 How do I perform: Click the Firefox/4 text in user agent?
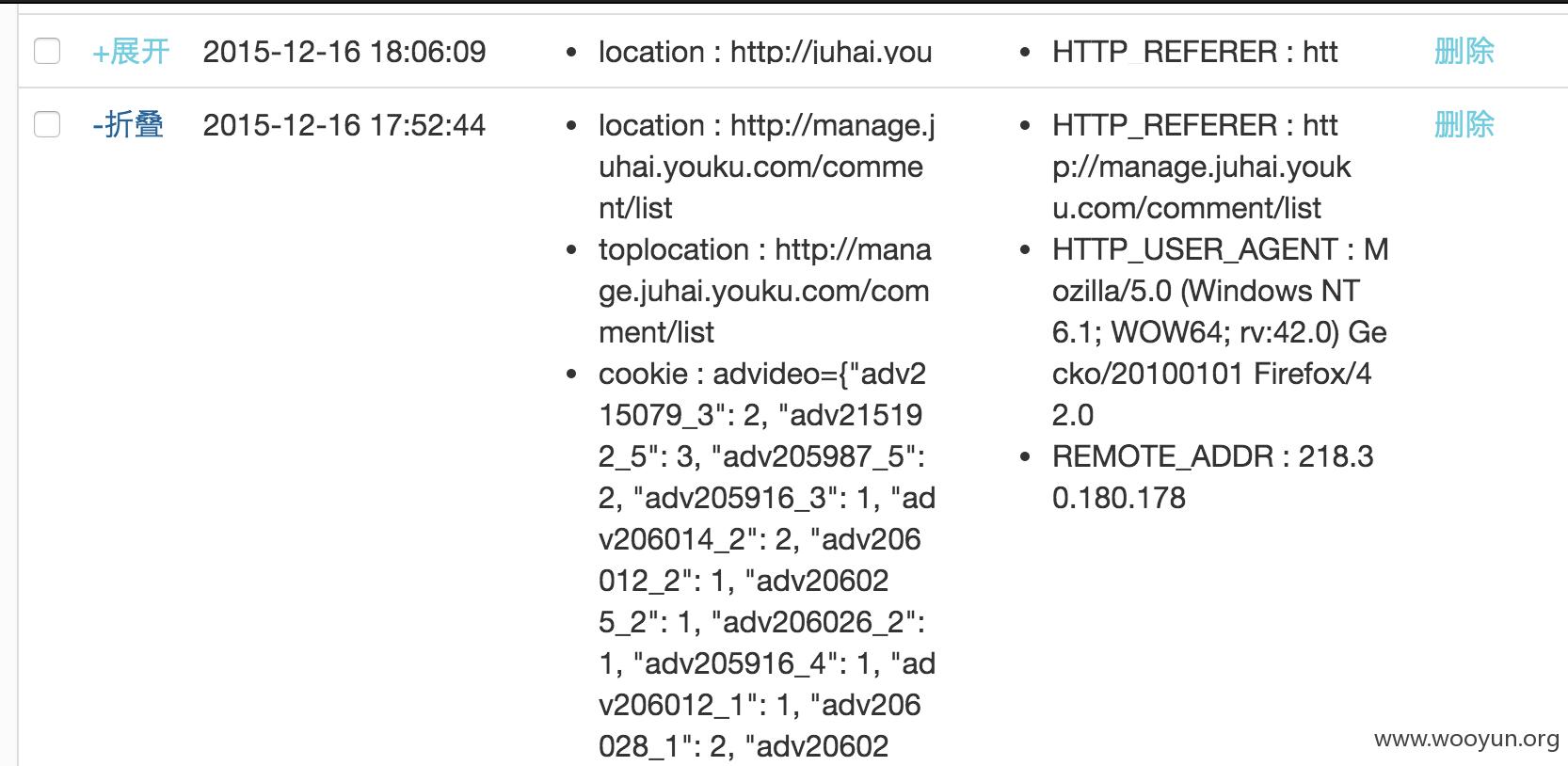(x=1313, y=374)
